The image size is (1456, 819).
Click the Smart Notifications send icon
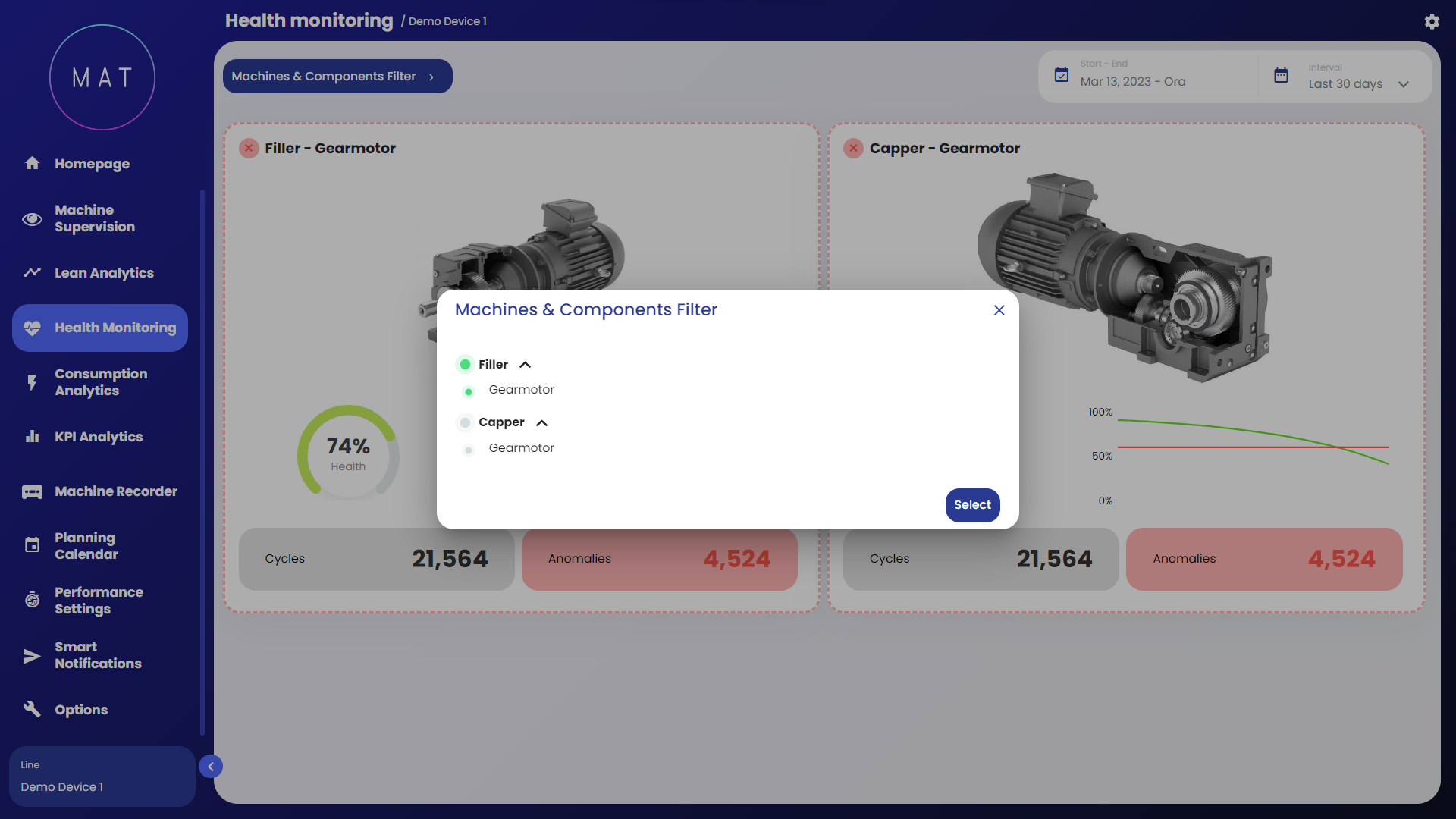[32, 656]
